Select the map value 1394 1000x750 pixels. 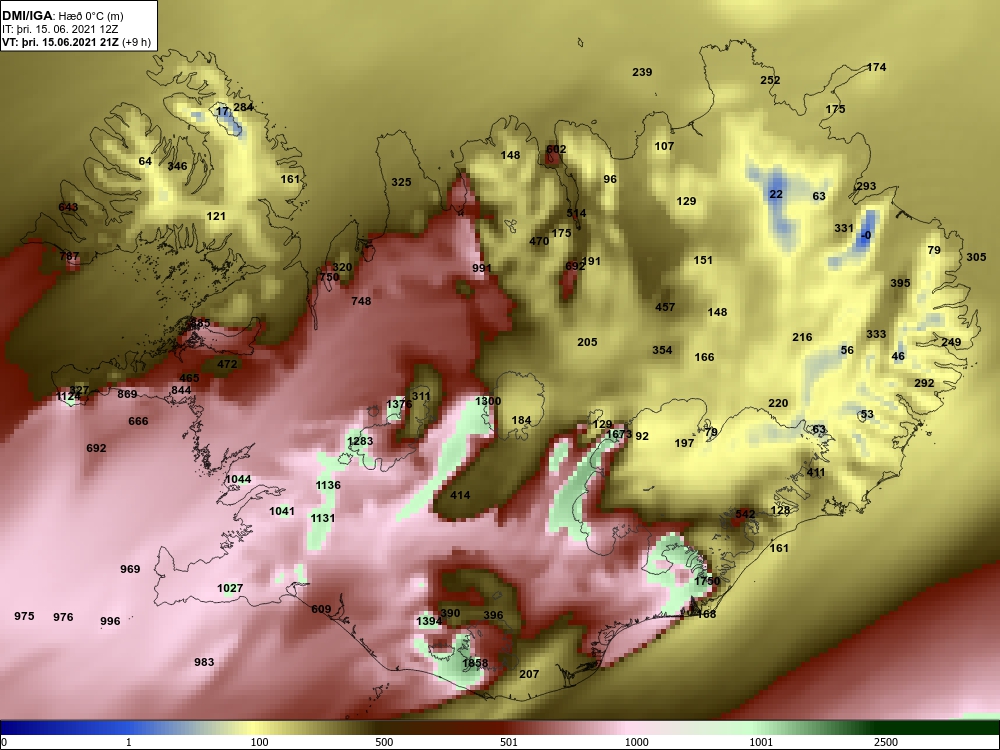[429, 622]
